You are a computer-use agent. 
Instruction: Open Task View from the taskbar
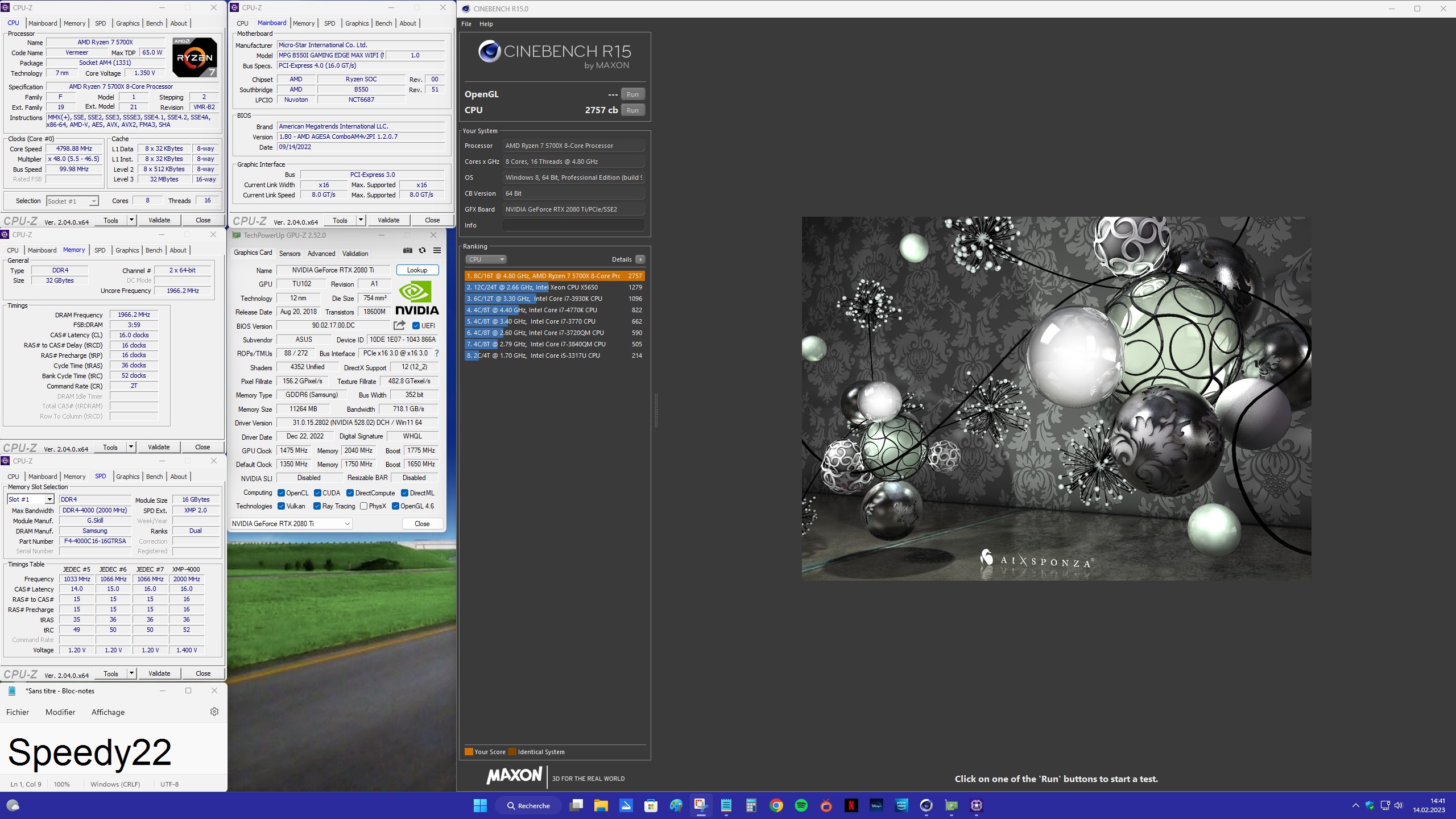pyautogui.click(x=577, y=805)
